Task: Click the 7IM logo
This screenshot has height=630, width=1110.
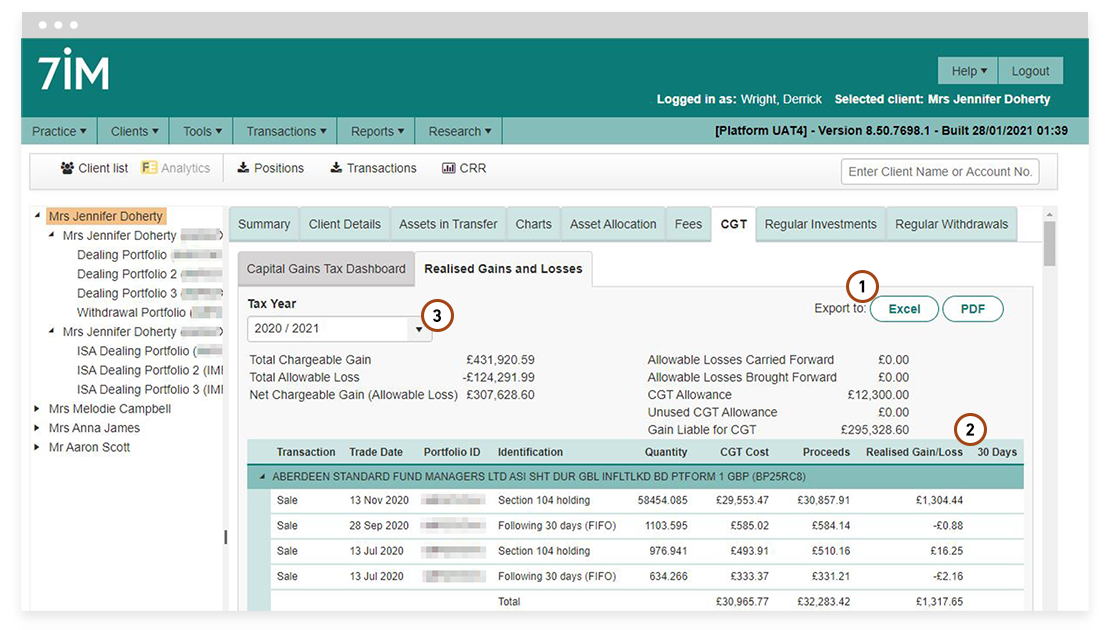Action: (x=74, y=69)
